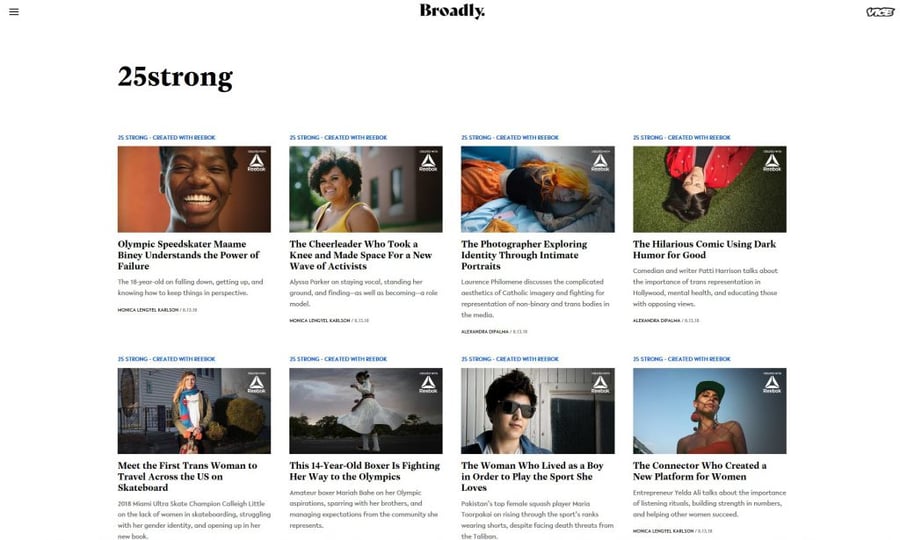The image size is (900, 540).
Task: Open the Olympic Speedskater Maame Biney article
Action: pyautogui.click(x=188, y=255)
